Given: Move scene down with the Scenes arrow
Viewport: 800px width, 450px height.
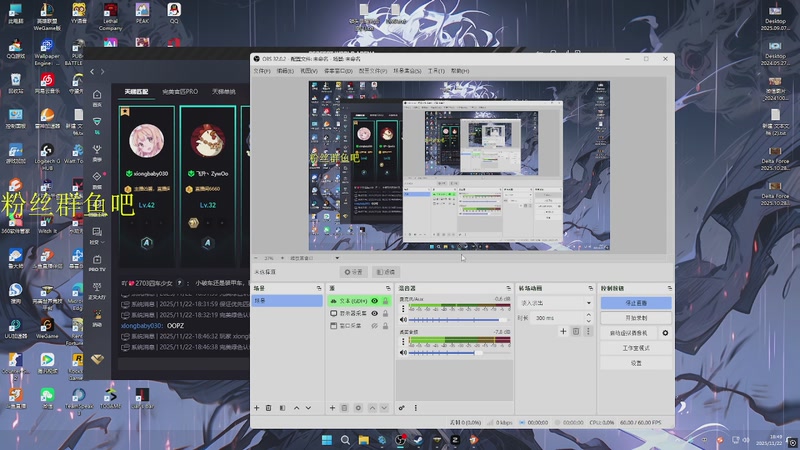Looking at the screenshot, I should [x=308, y=408].
